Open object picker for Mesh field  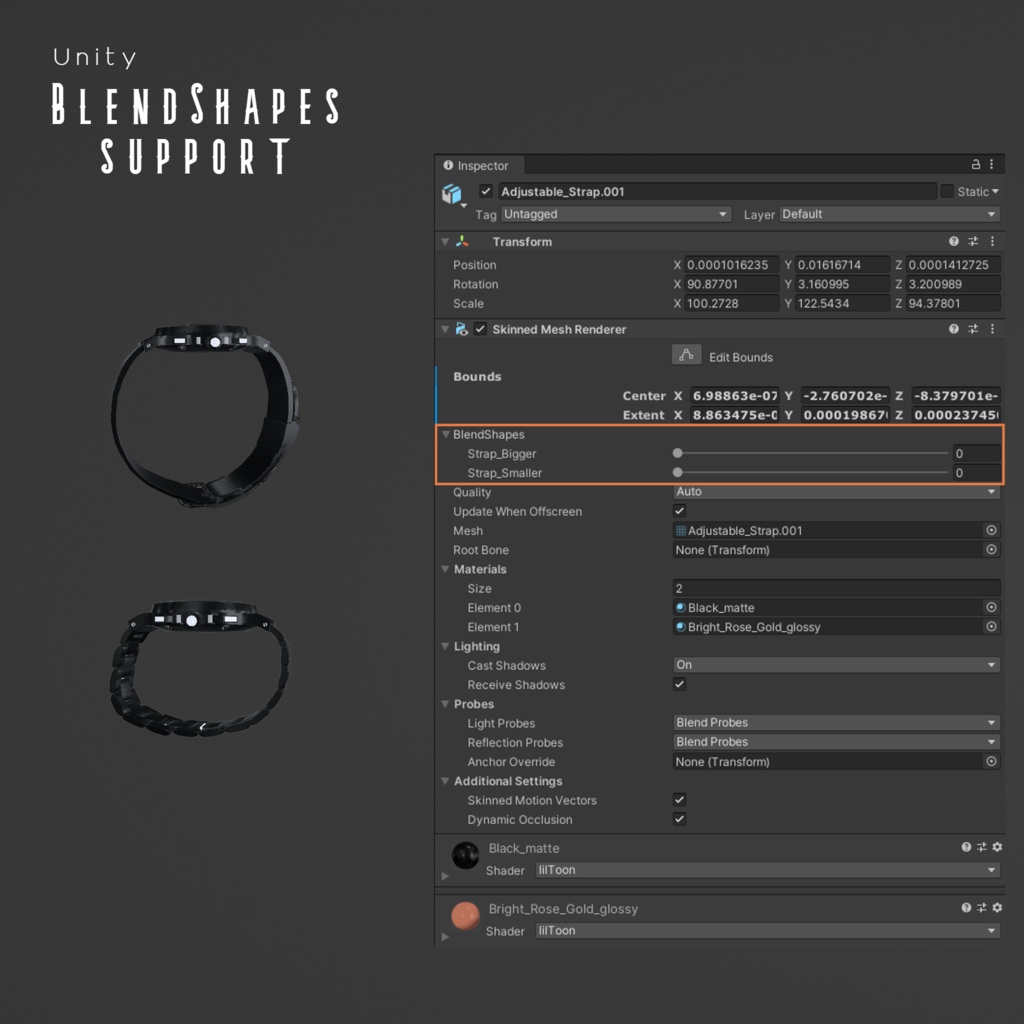991,530
